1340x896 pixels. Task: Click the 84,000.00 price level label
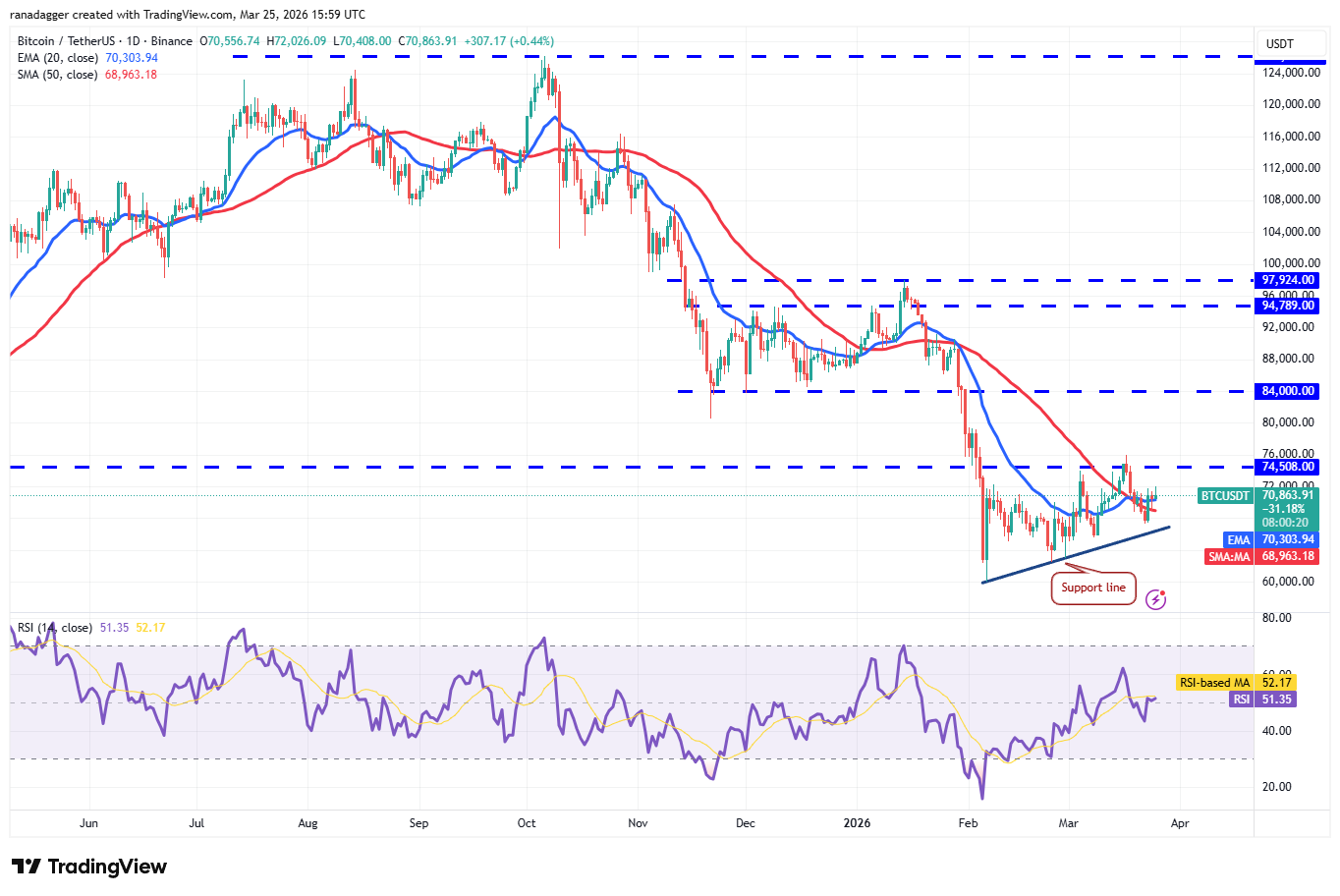(1287, 391)
